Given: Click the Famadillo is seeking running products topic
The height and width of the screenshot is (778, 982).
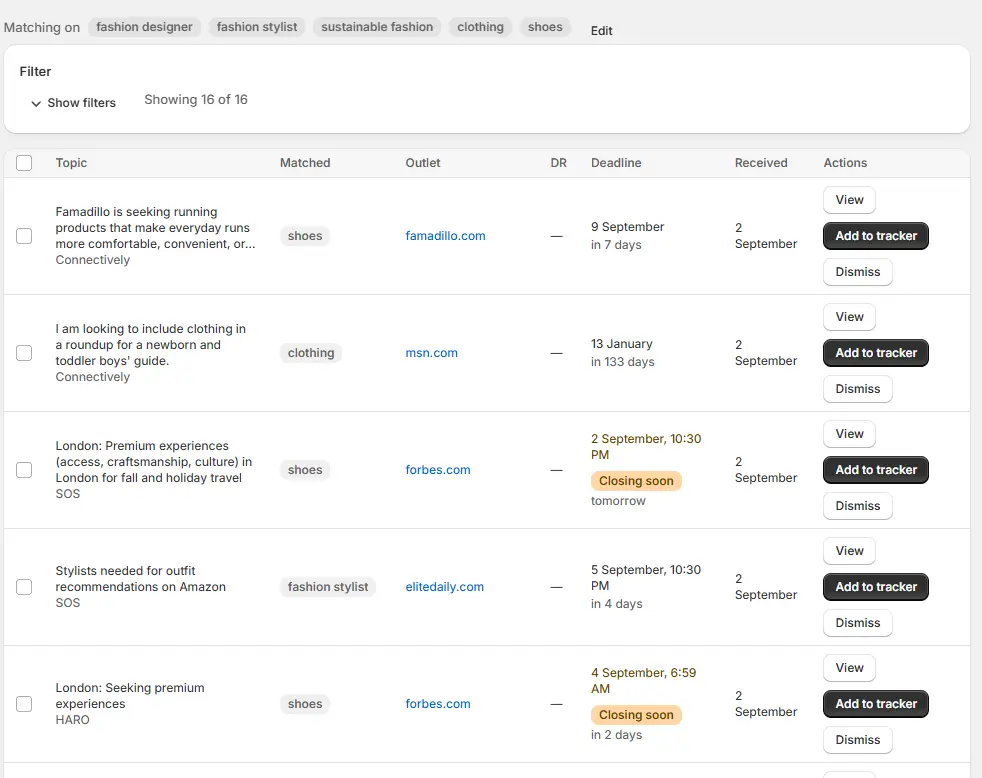Looking at the screenshot, I should [155, 228].
